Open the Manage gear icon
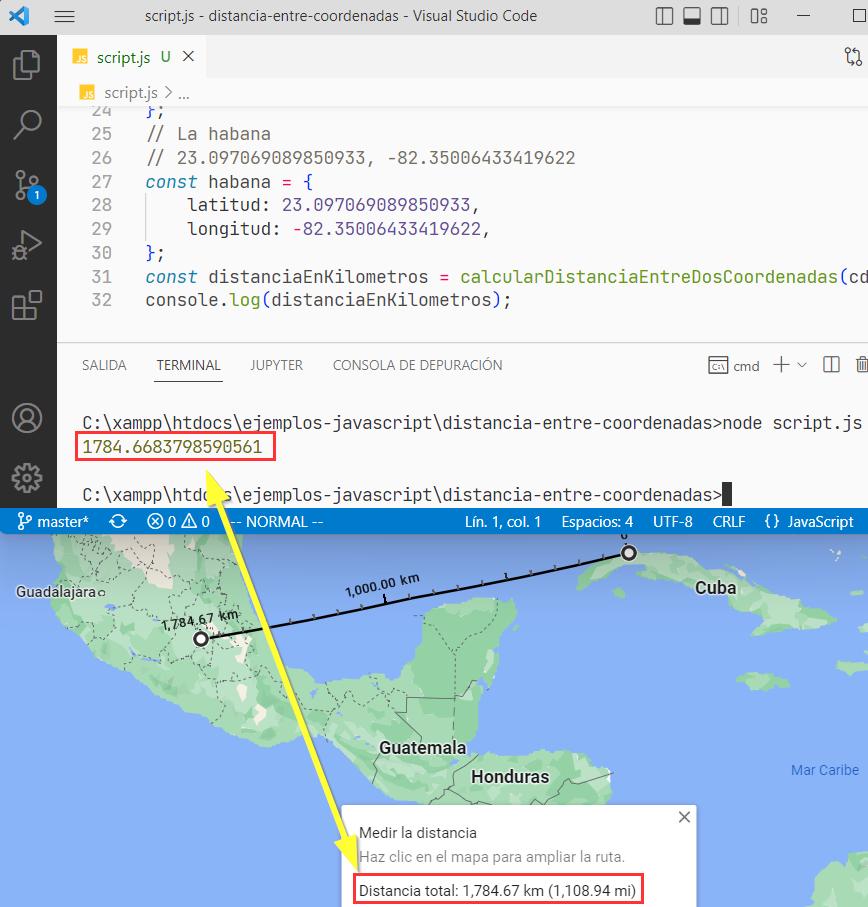The width and height of the screenshot is (868, 907). click(x=27, y=478)
